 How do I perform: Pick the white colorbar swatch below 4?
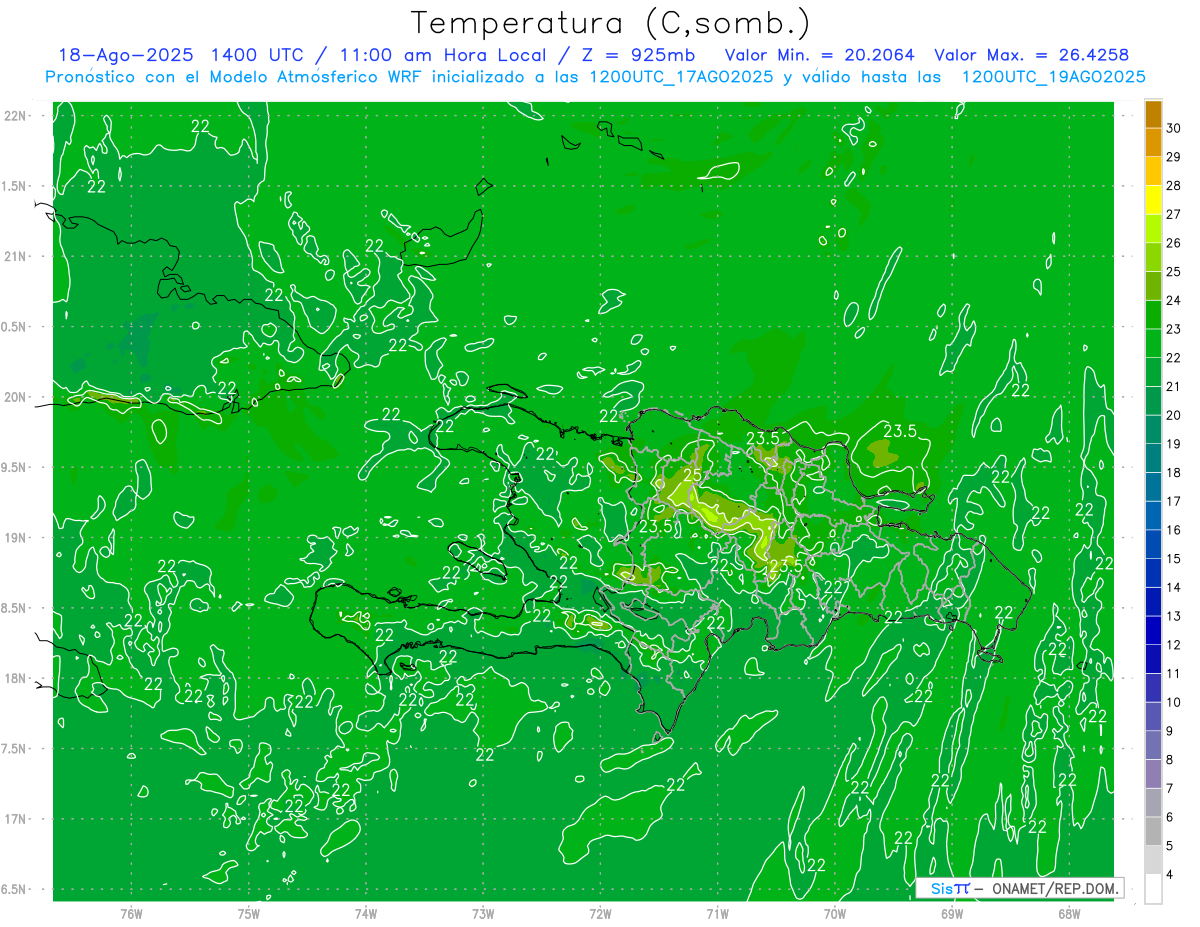[1153, 889]
